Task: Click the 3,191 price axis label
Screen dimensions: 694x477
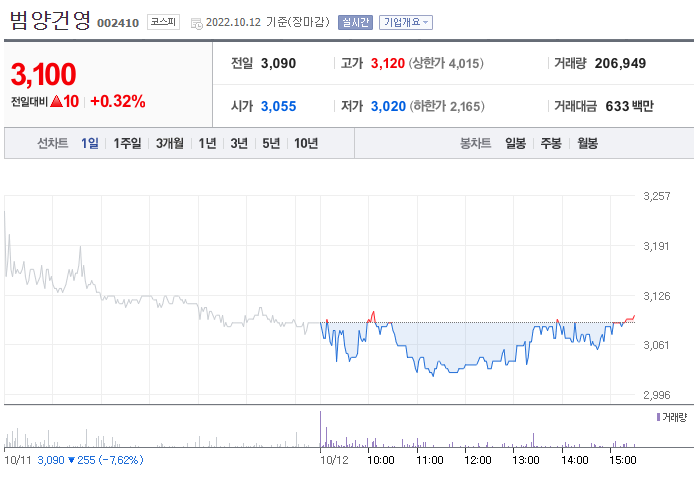Action: [656, 246]
